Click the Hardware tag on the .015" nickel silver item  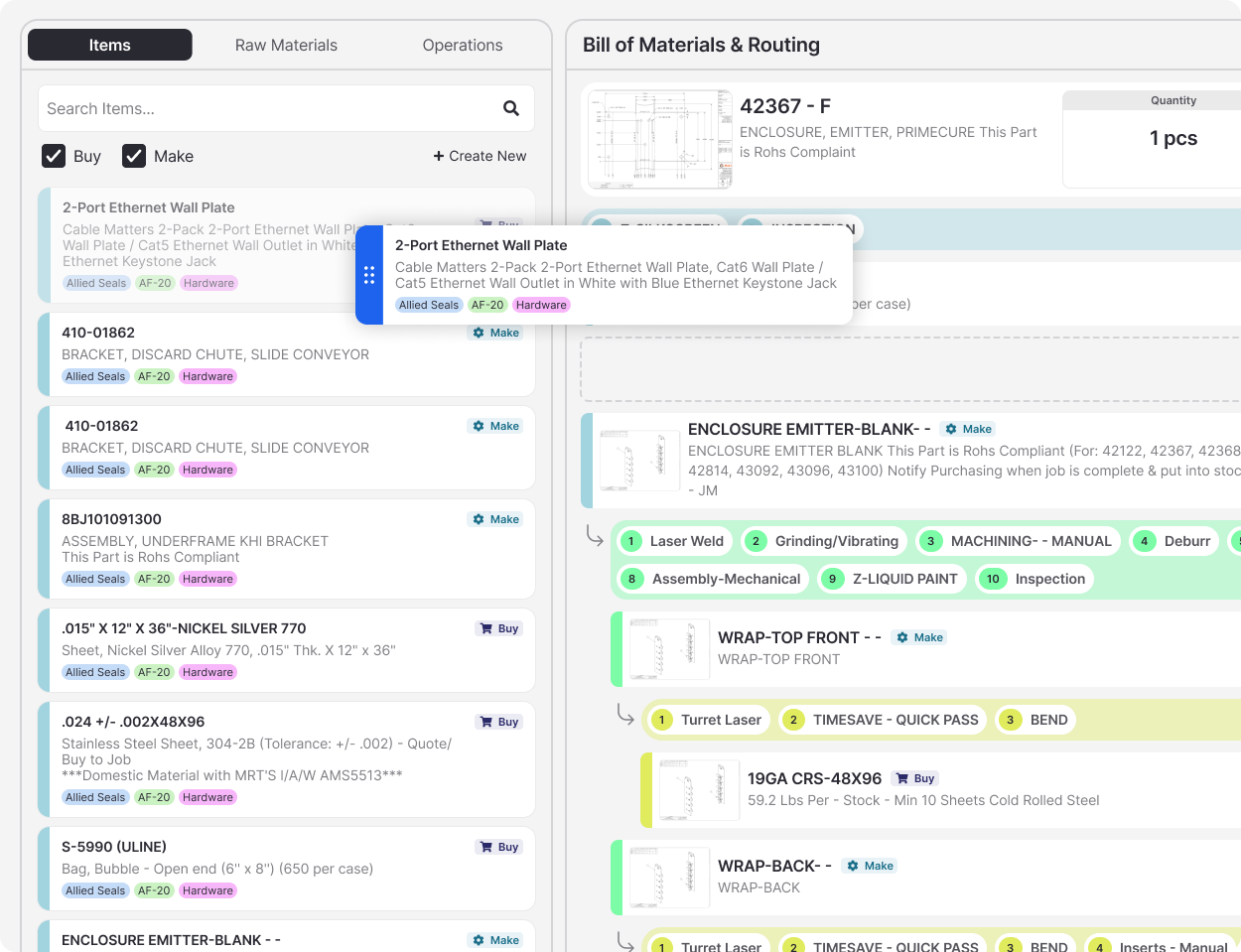(207, 672)
